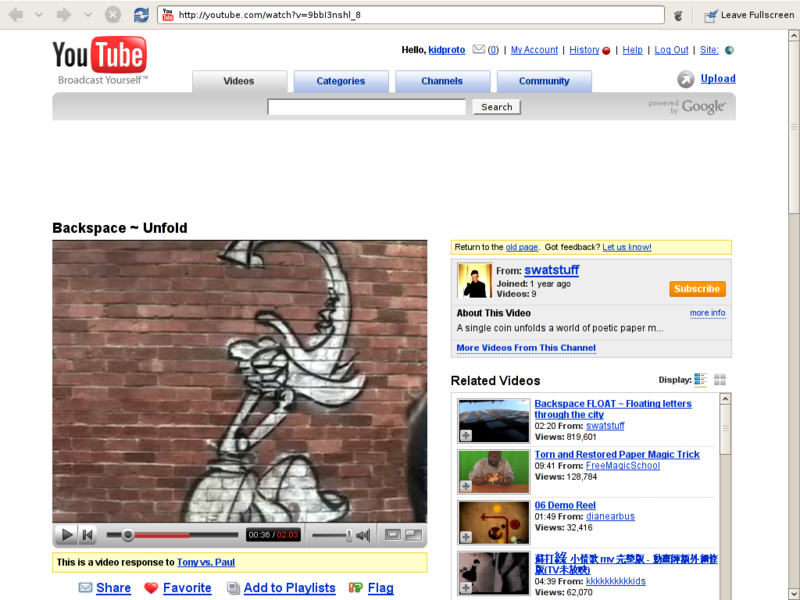
Task: Click the GNOME foot icon in the toolbar
Action: tap(678, 16)
